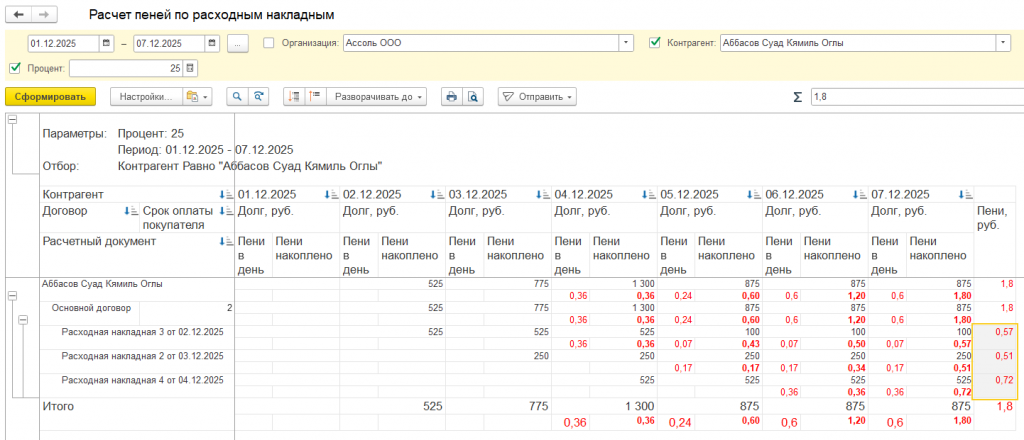Screen dimensions: 1024x440
Task: Click the back navigation arrow
Action: tap(19, 16)
